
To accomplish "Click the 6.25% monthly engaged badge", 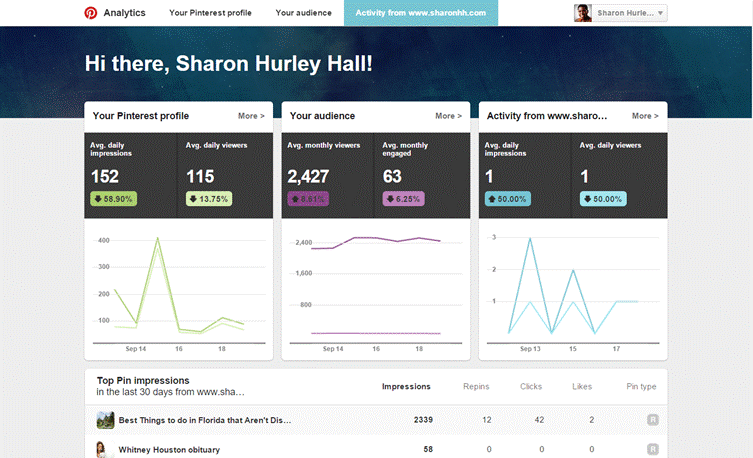I will pos(404,199).
